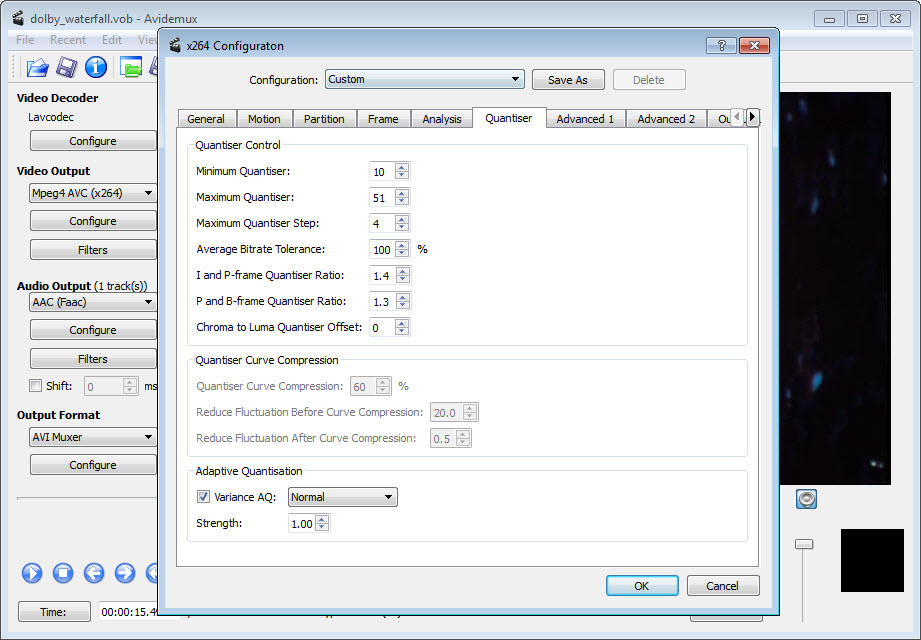Open Output Format muxer dropdown
Viewport: 921px width, 640px height.
click(x=93, y=437)
